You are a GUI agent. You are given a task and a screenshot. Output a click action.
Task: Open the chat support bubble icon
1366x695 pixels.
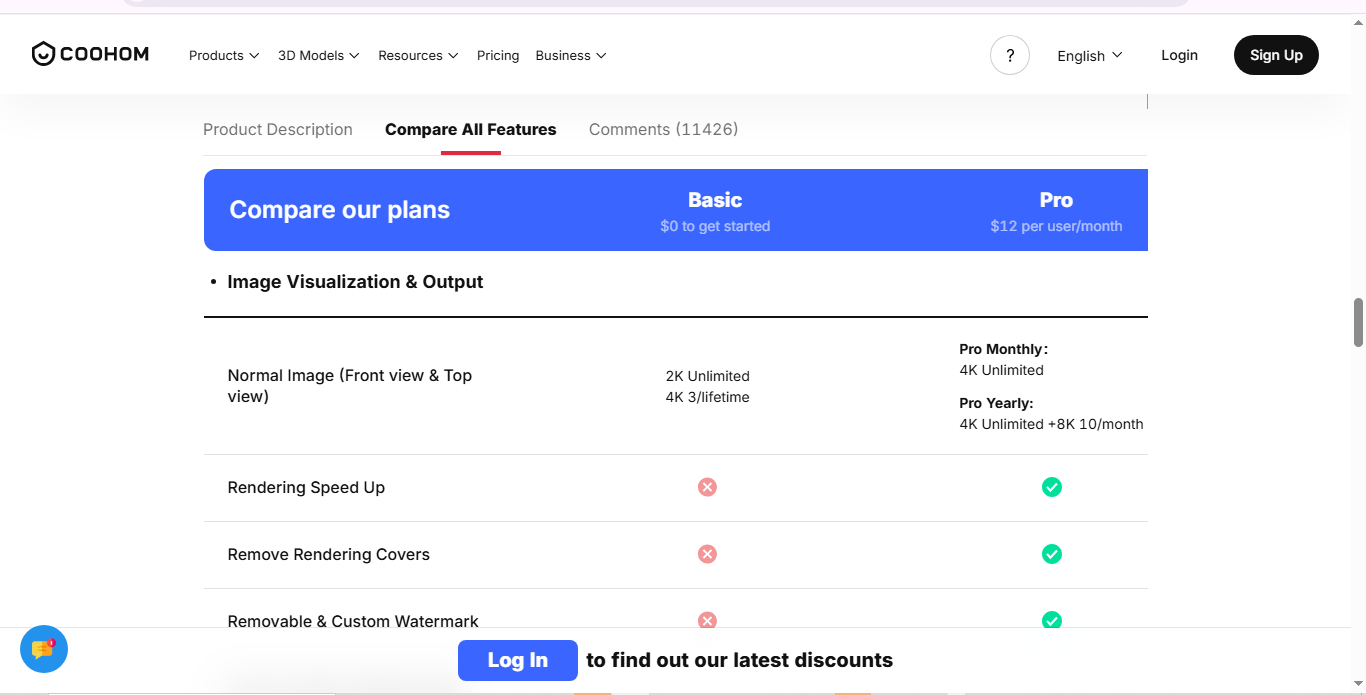click(44, 649)
